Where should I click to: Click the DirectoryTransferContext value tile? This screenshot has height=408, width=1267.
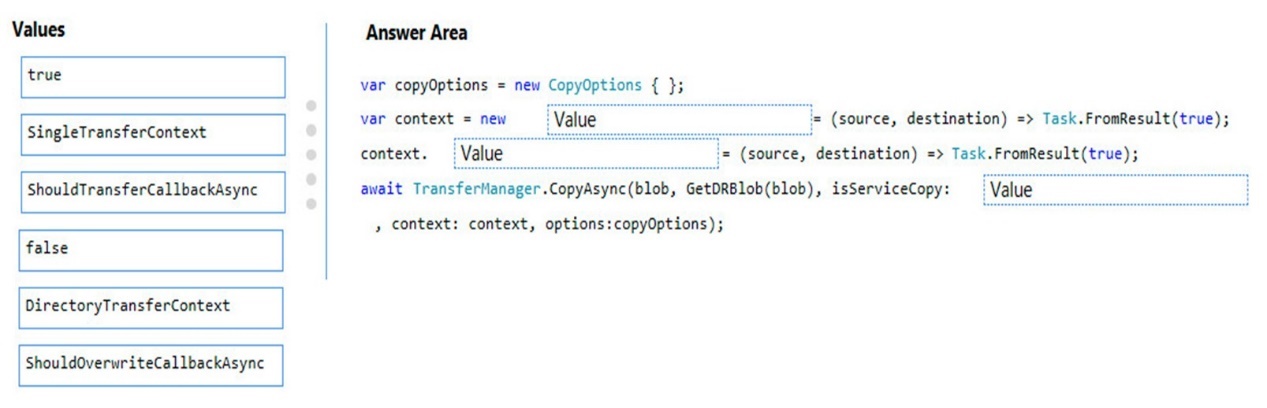pos(152,308)
